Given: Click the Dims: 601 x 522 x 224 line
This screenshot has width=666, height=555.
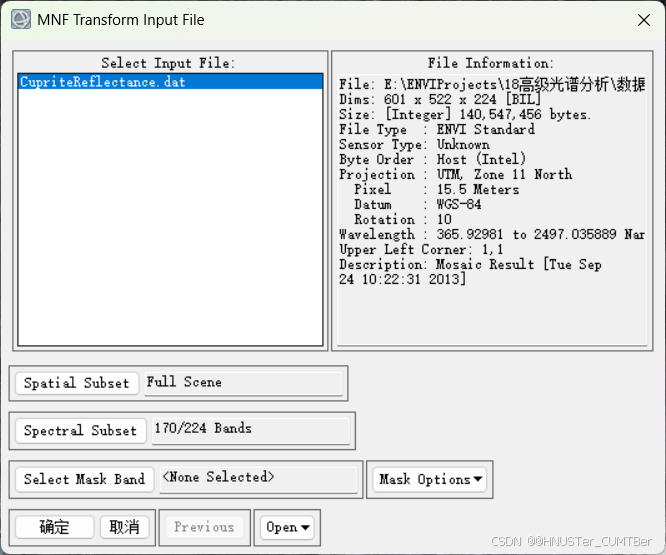Looking at the screenshot, I should pyautogui.click(x=440, y=99).
